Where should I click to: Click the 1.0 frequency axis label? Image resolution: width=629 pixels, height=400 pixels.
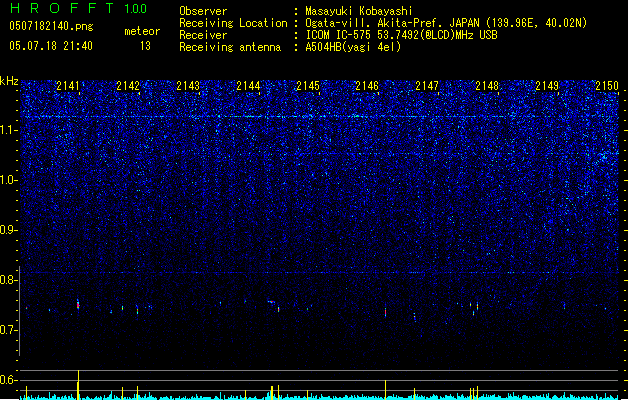9,180
